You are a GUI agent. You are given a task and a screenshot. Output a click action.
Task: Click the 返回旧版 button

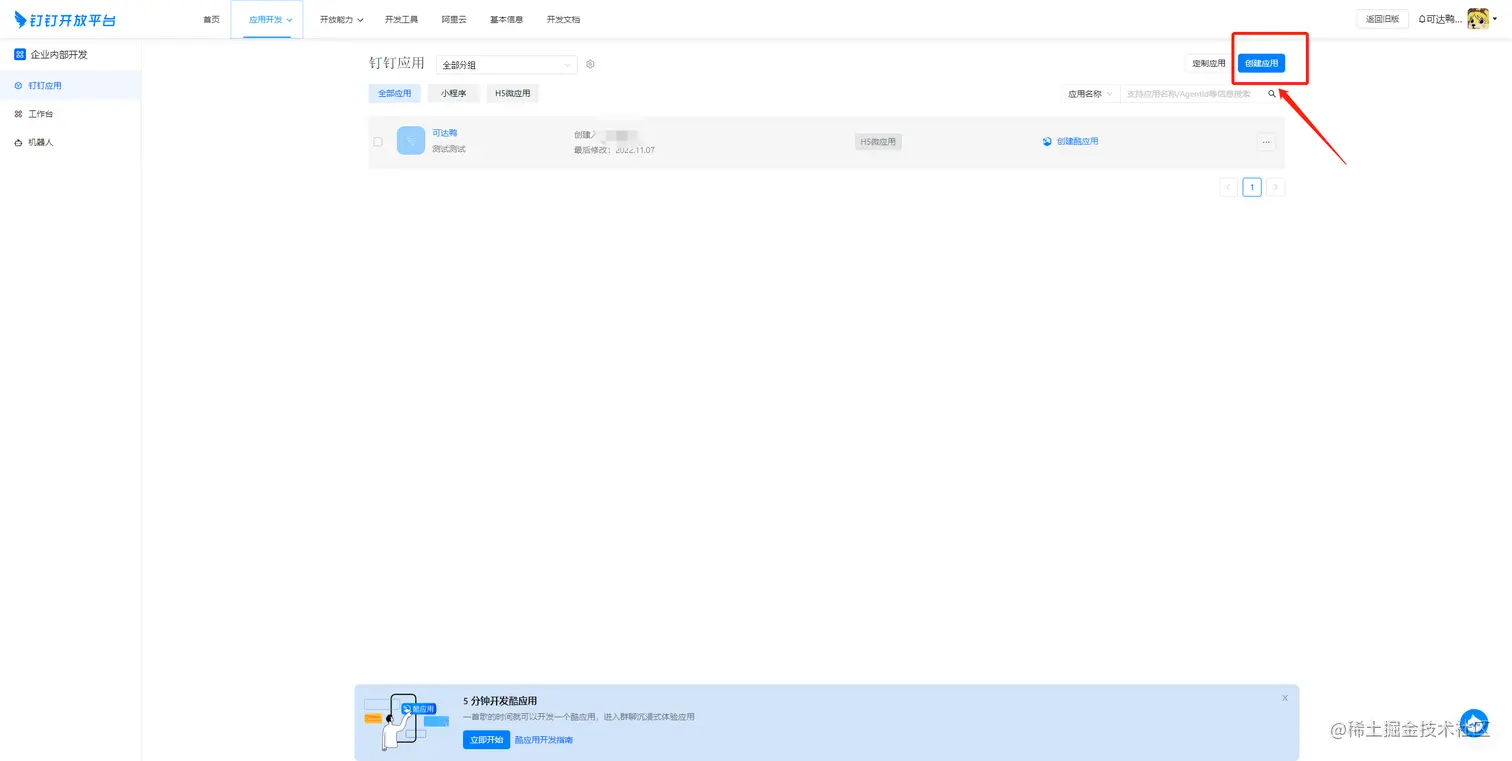point(1382,19)
